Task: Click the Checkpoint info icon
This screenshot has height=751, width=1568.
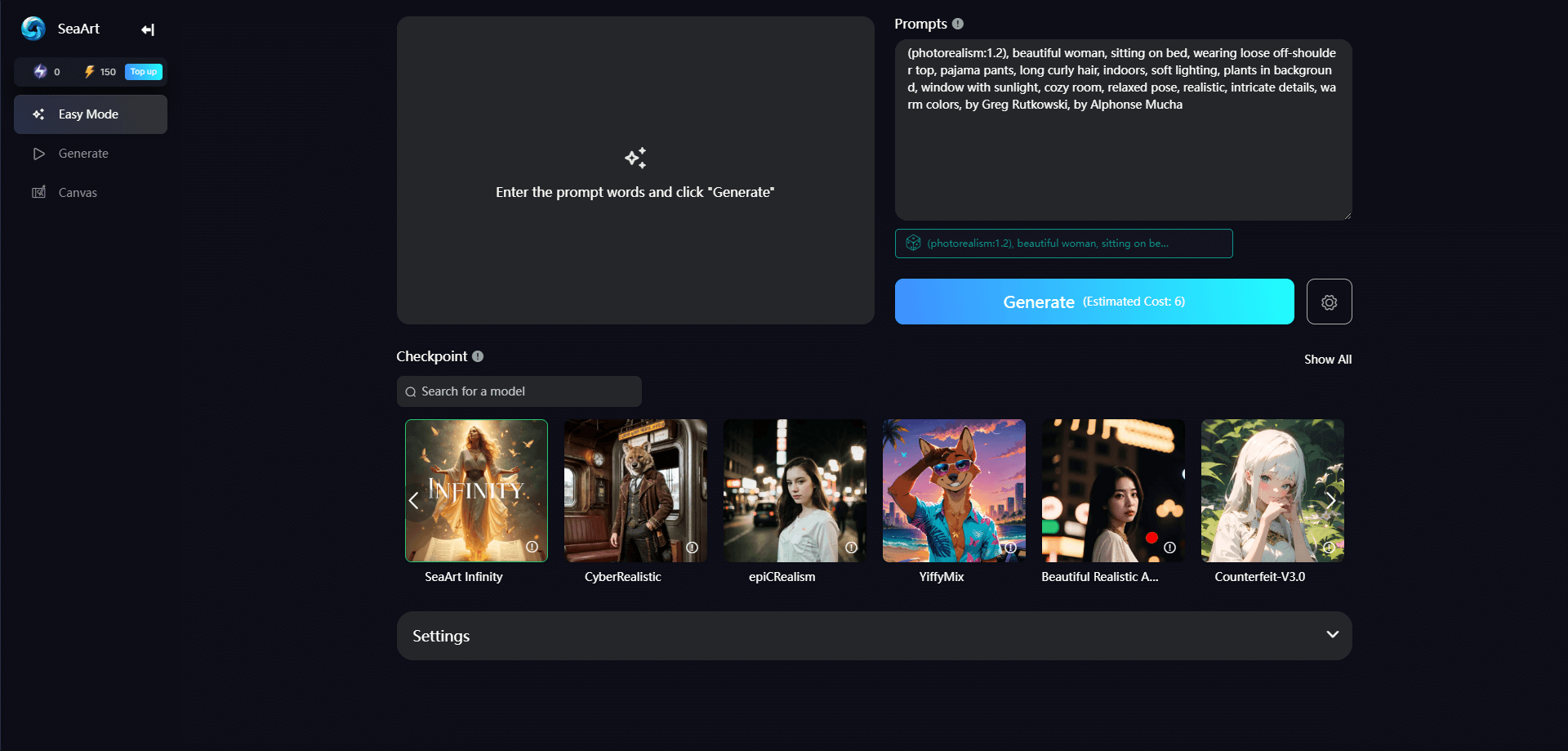Action: point(478,356)
